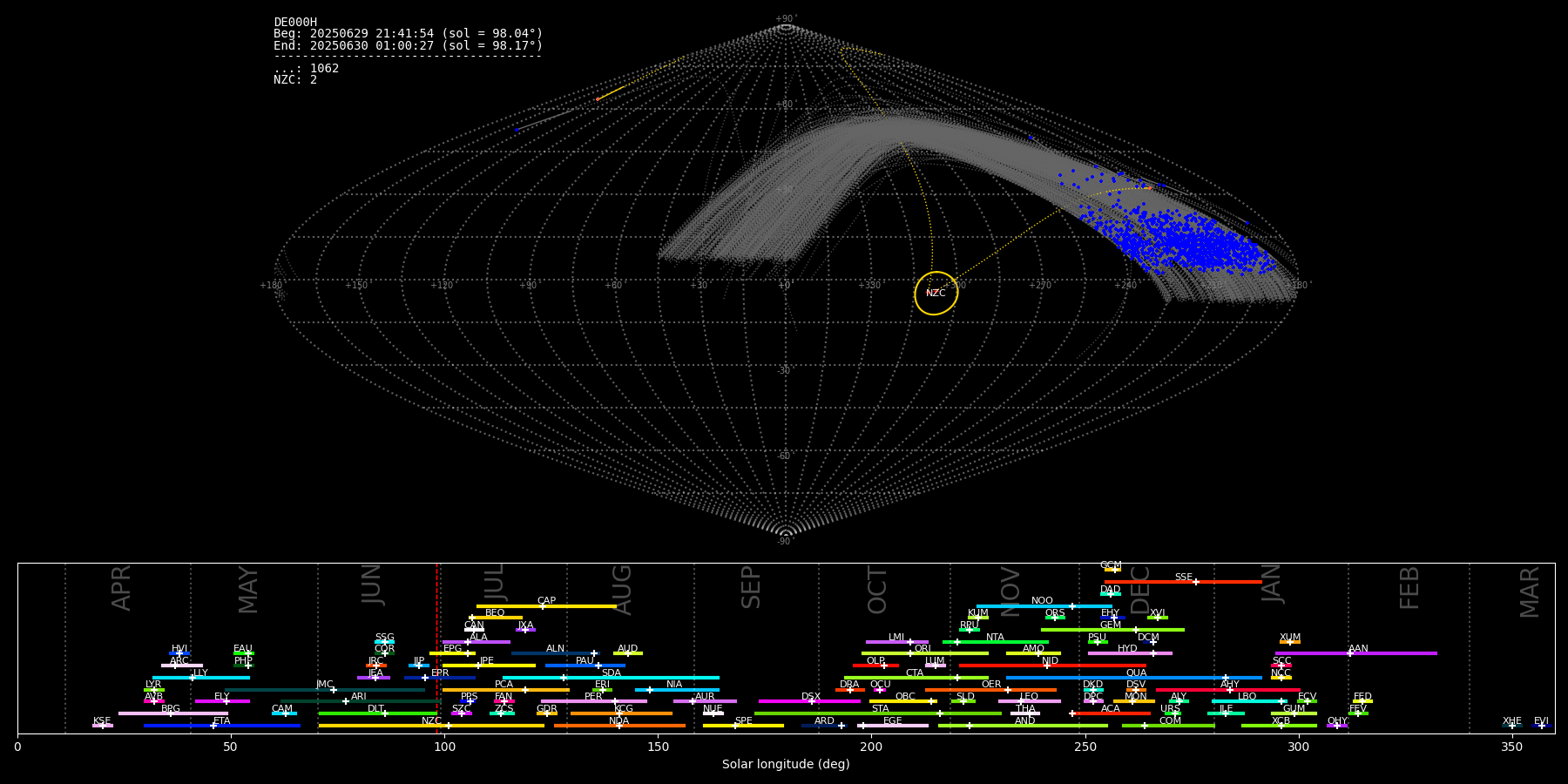Click the JXA shower label
This screenshot has height=784, width=1568.
click(525, 625)
